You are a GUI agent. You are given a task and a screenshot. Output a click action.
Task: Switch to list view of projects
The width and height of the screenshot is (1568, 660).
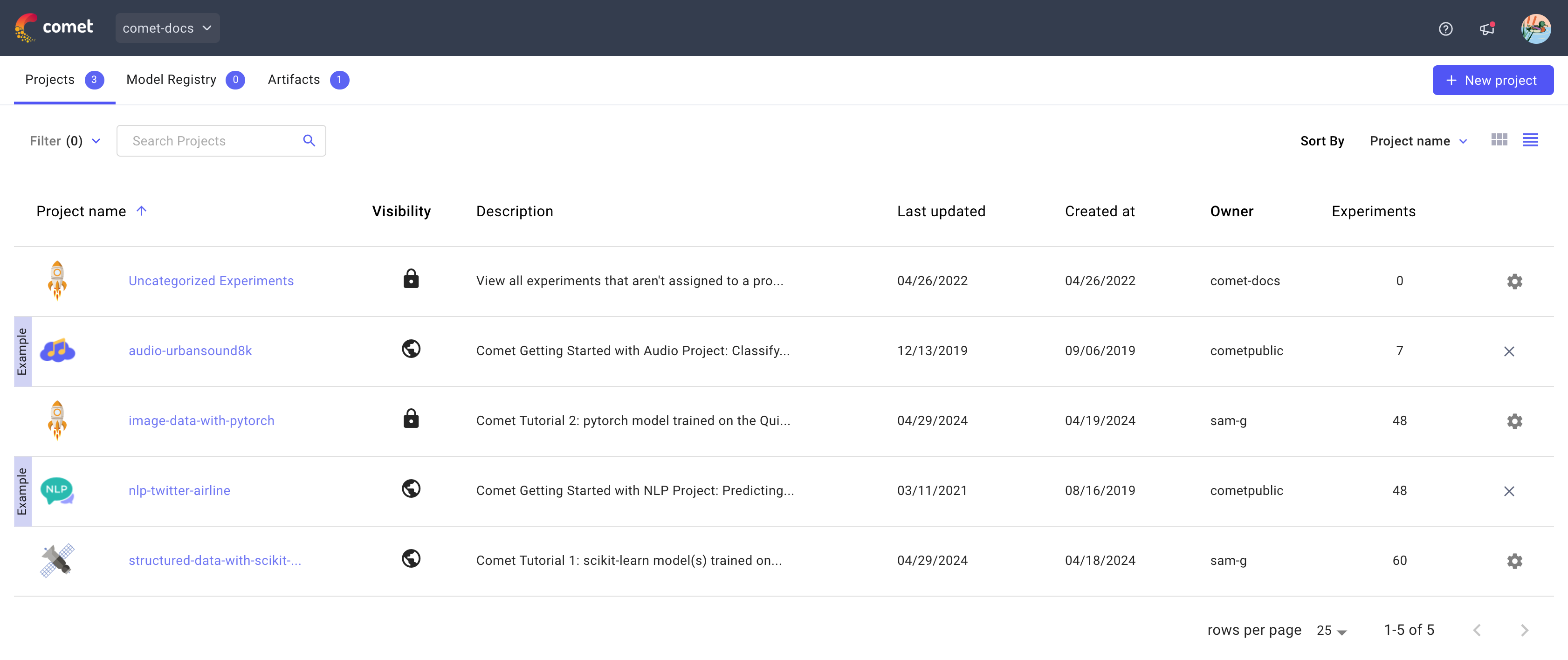click(x=1532, y=139)
